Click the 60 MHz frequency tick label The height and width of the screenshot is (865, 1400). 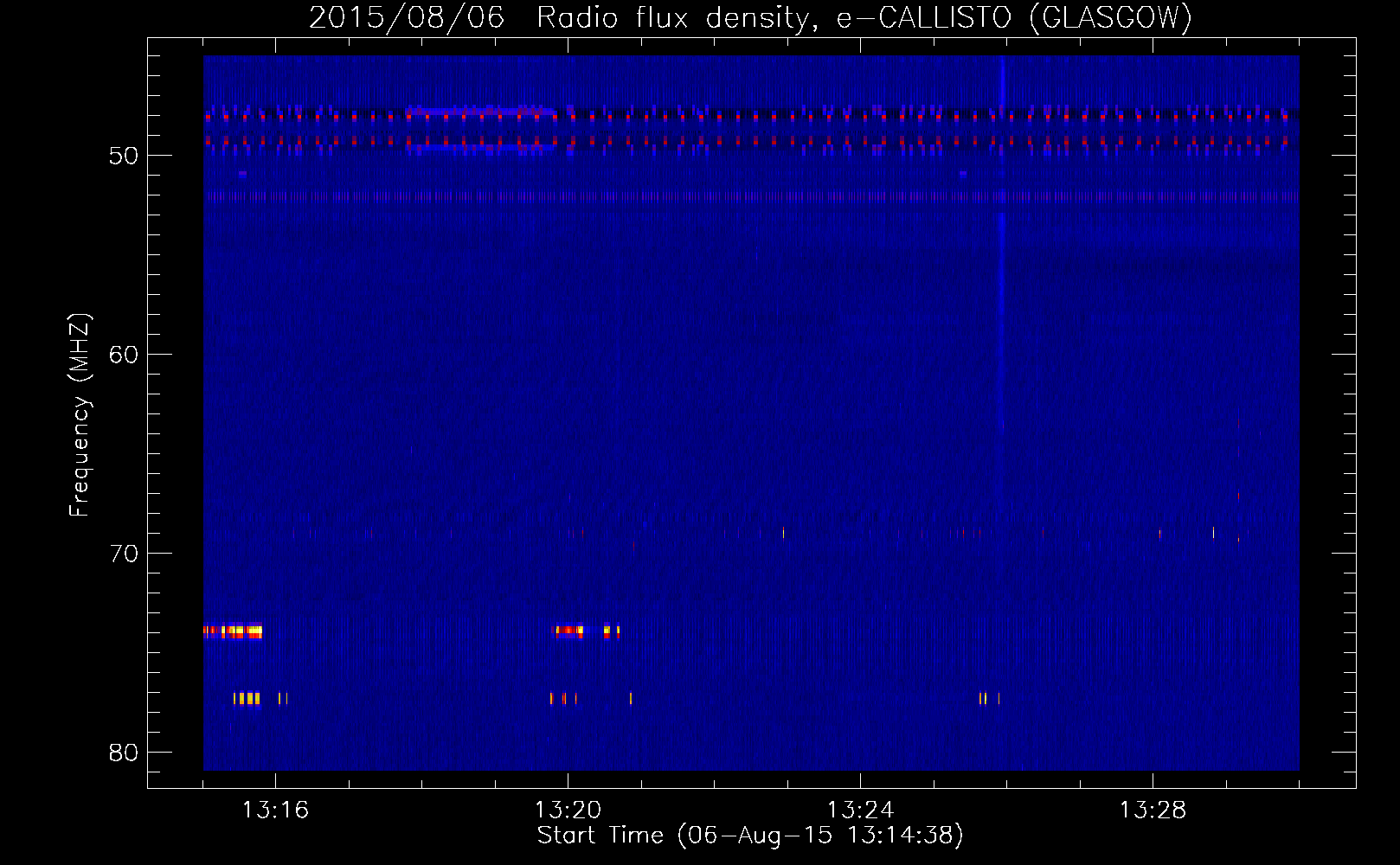(x=125, y=355)
